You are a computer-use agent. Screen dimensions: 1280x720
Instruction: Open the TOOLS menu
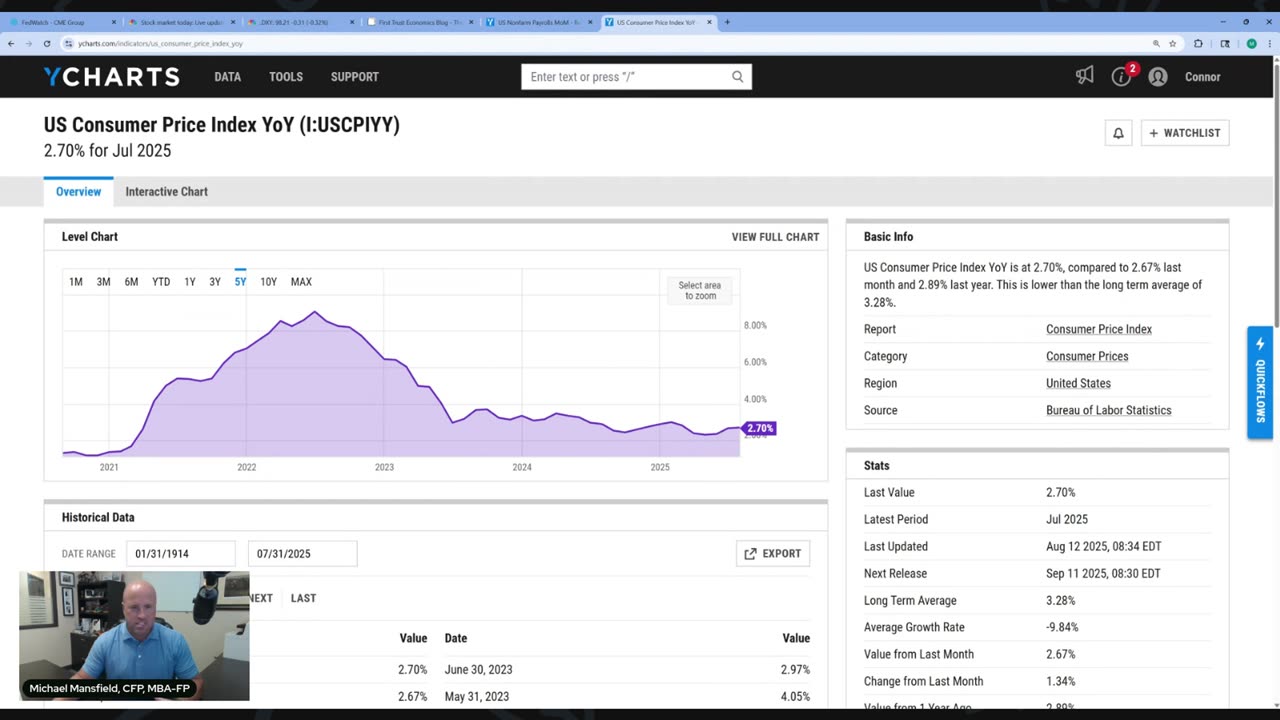click(x=286, y=77)
